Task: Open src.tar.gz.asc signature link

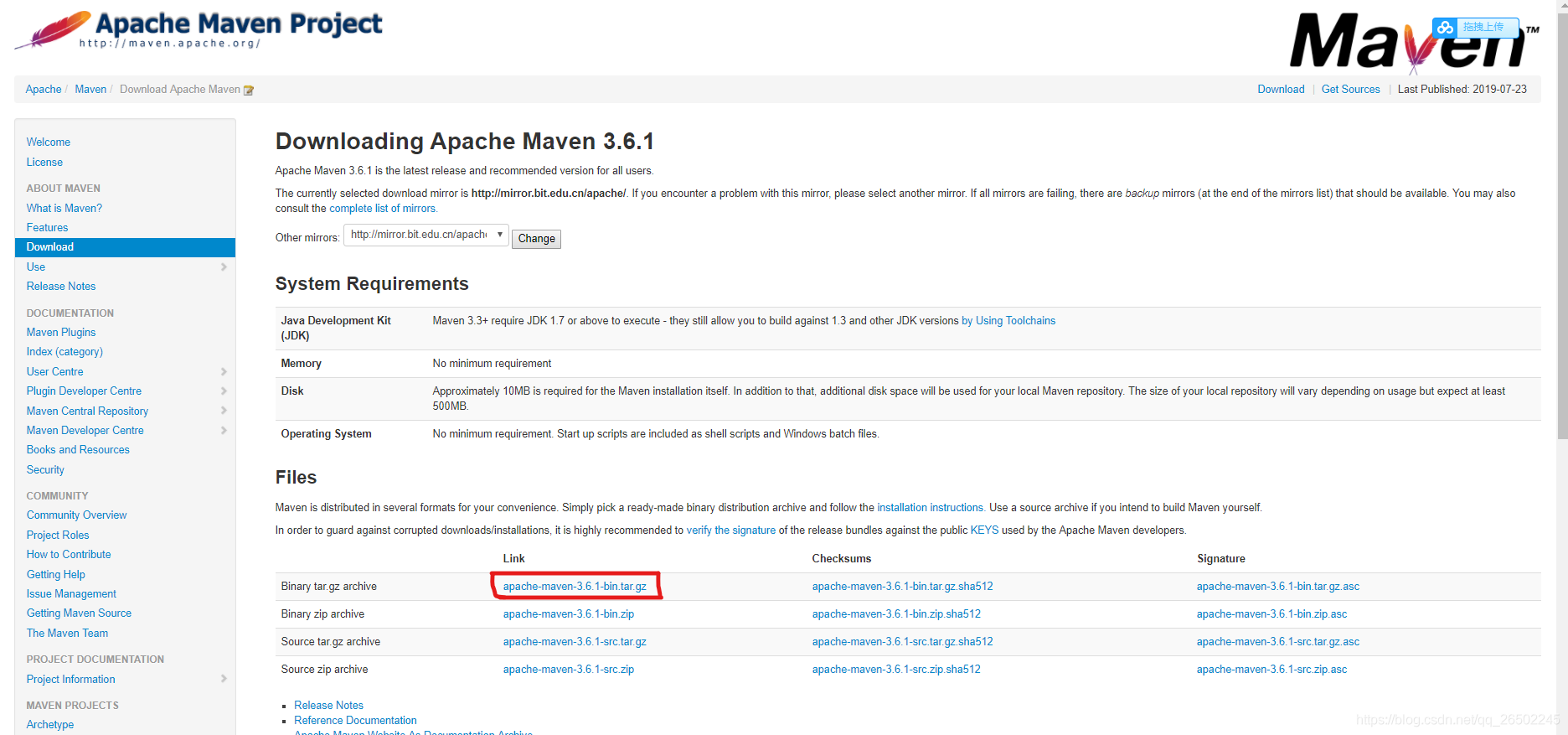Action: pyautogui.click(x=1278, y=642)
